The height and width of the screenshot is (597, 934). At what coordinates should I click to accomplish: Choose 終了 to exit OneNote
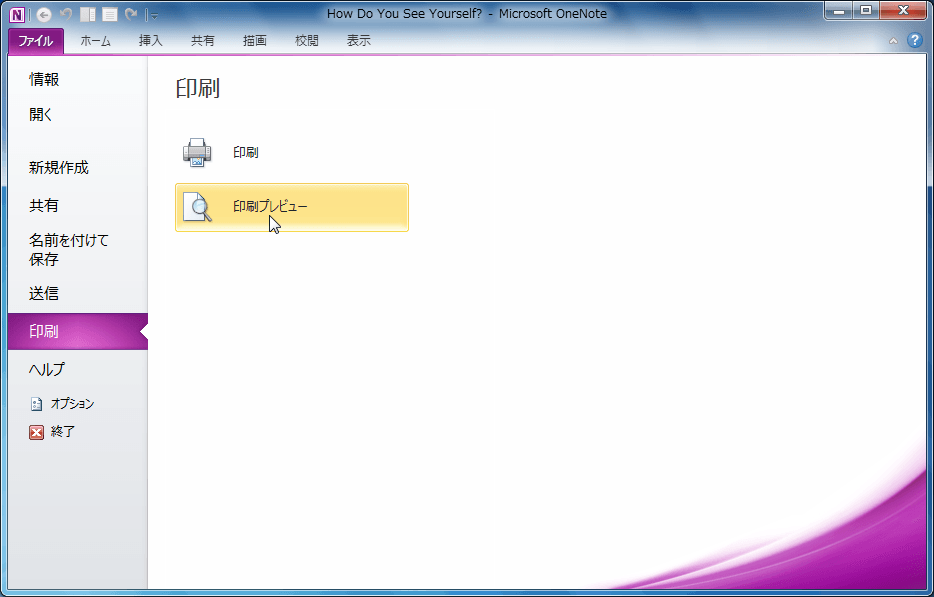pos(63,432)
